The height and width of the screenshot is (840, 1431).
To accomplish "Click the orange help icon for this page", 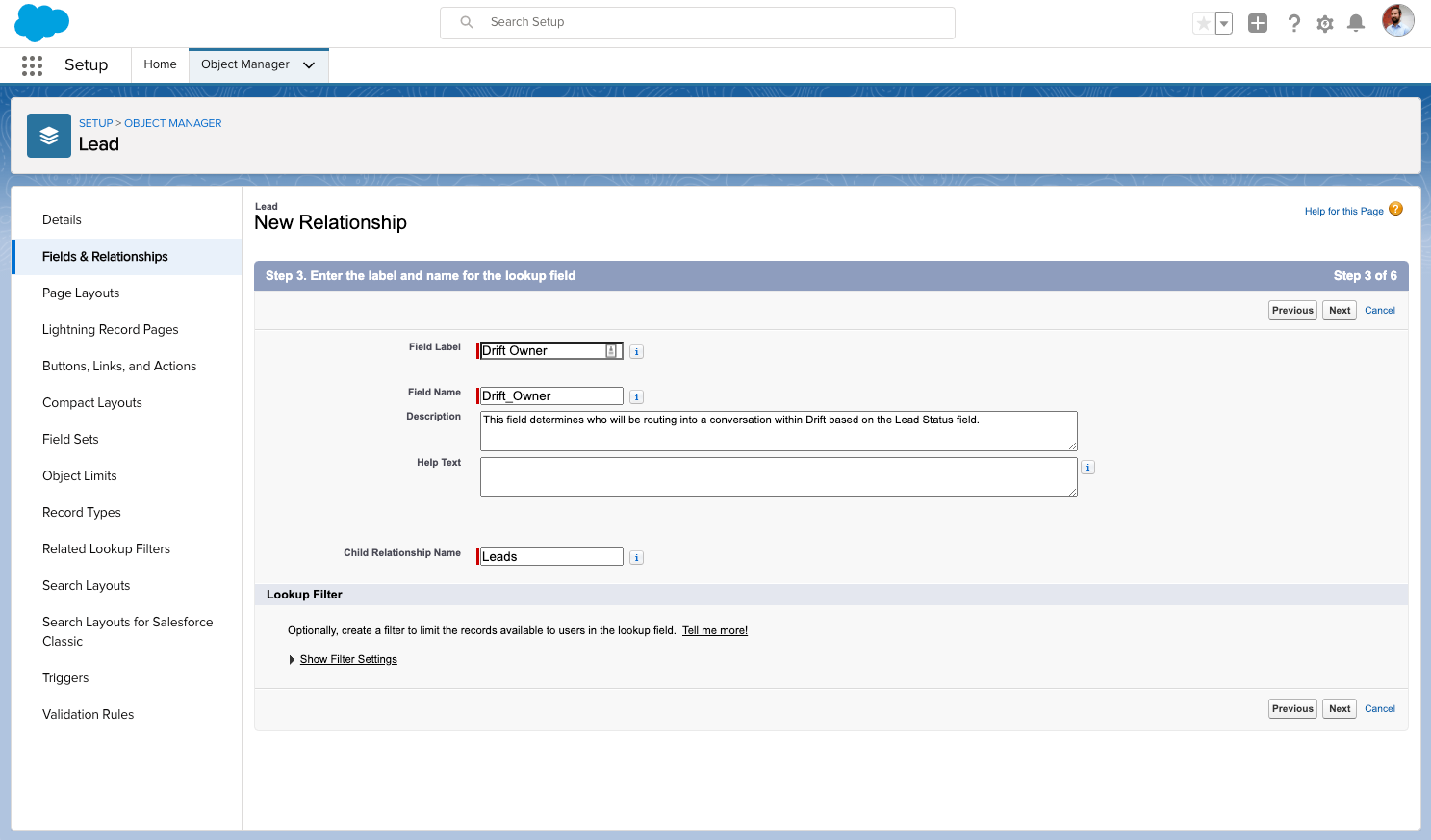I will (1395, 209).
